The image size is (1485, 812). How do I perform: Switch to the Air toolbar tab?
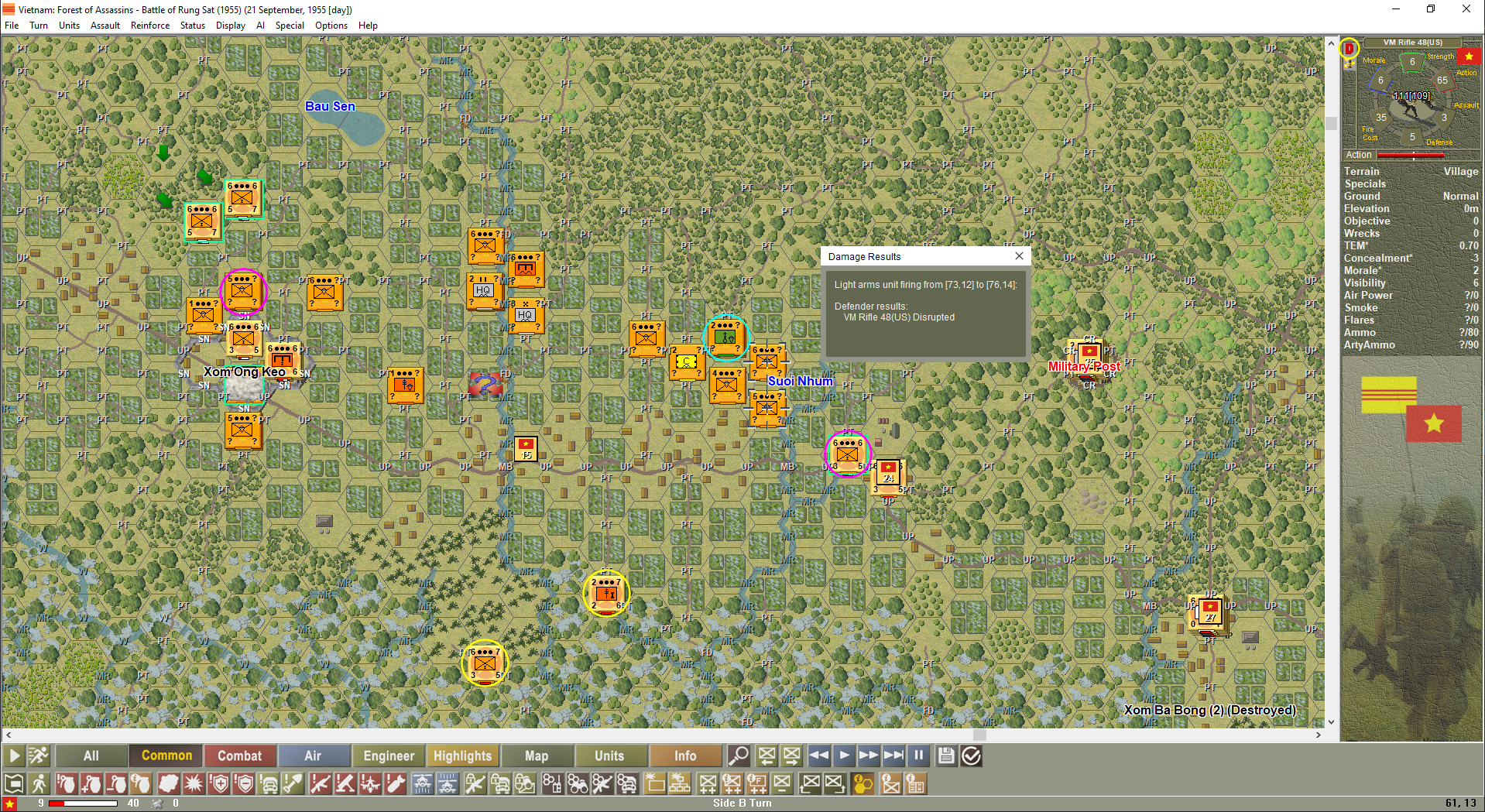point(313,755)
